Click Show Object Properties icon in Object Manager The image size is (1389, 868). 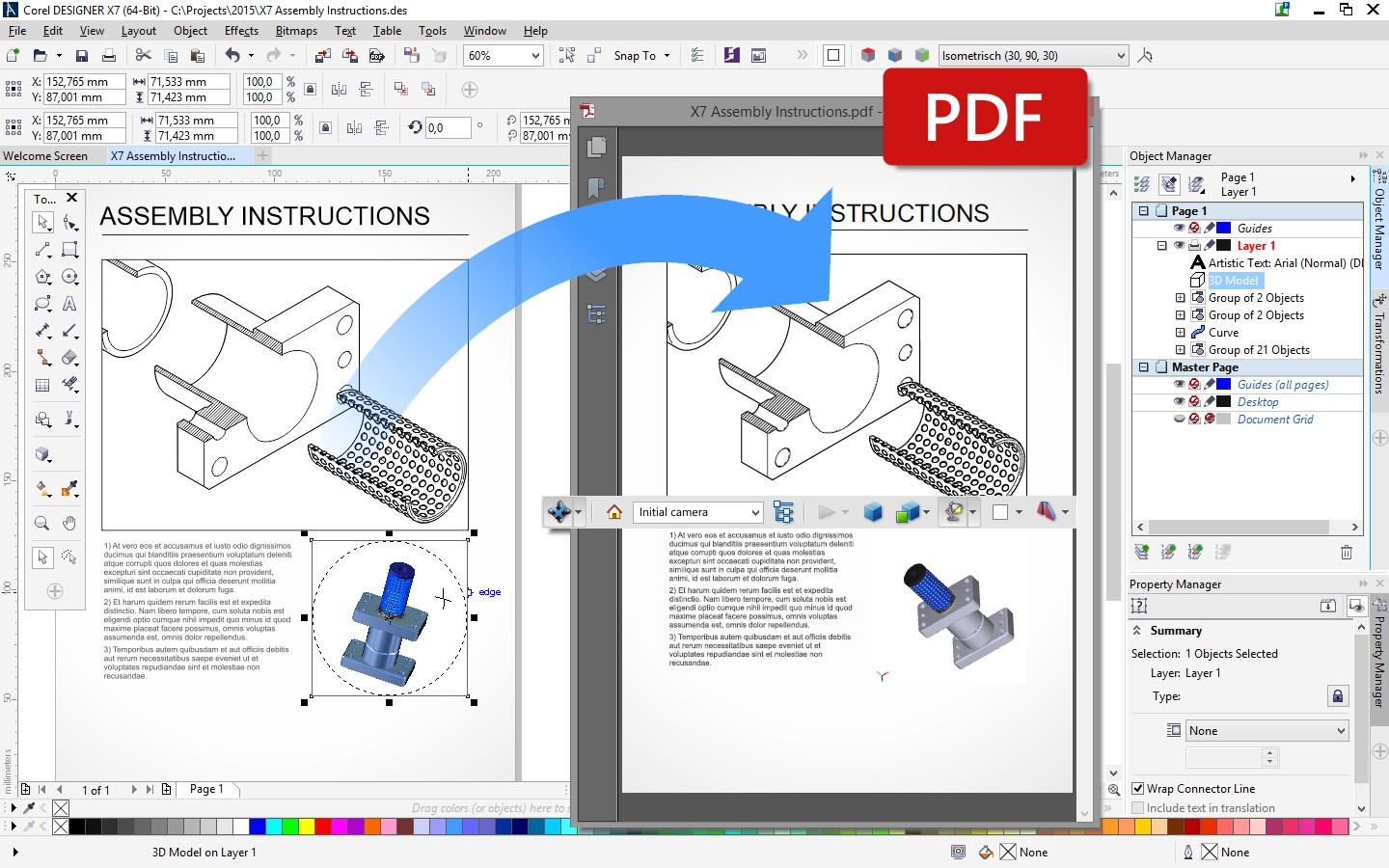[x=1142, y=183]
